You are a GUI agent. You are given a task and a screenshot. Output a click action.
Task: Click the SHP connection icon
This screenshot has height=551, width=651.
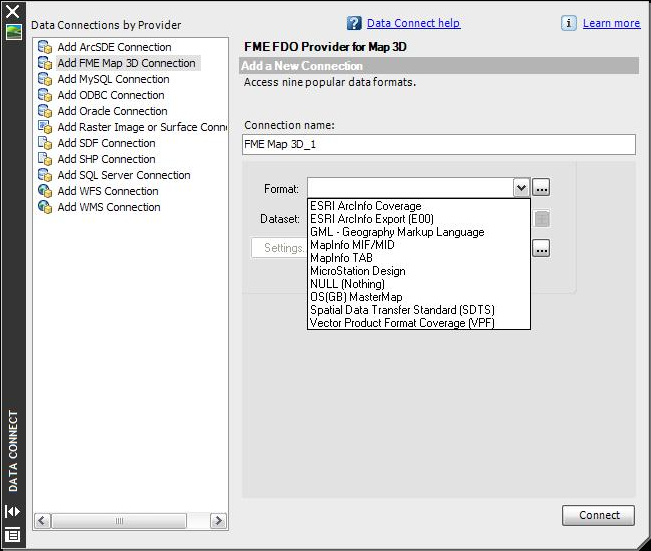pos(45,159)
